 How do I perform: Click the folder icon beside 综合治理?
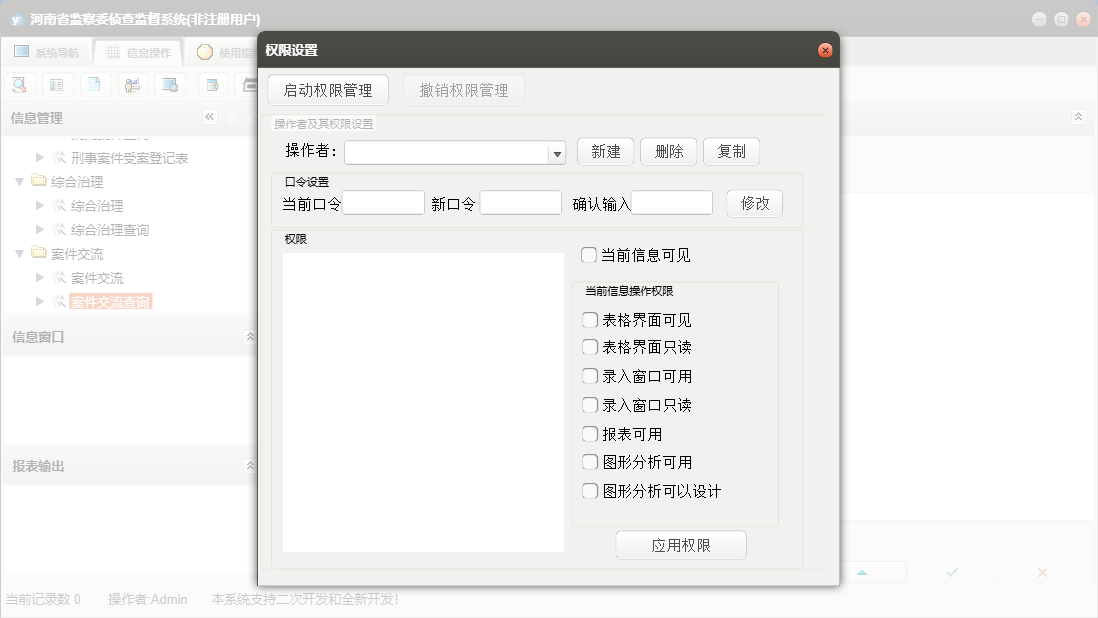pos(39,181)
